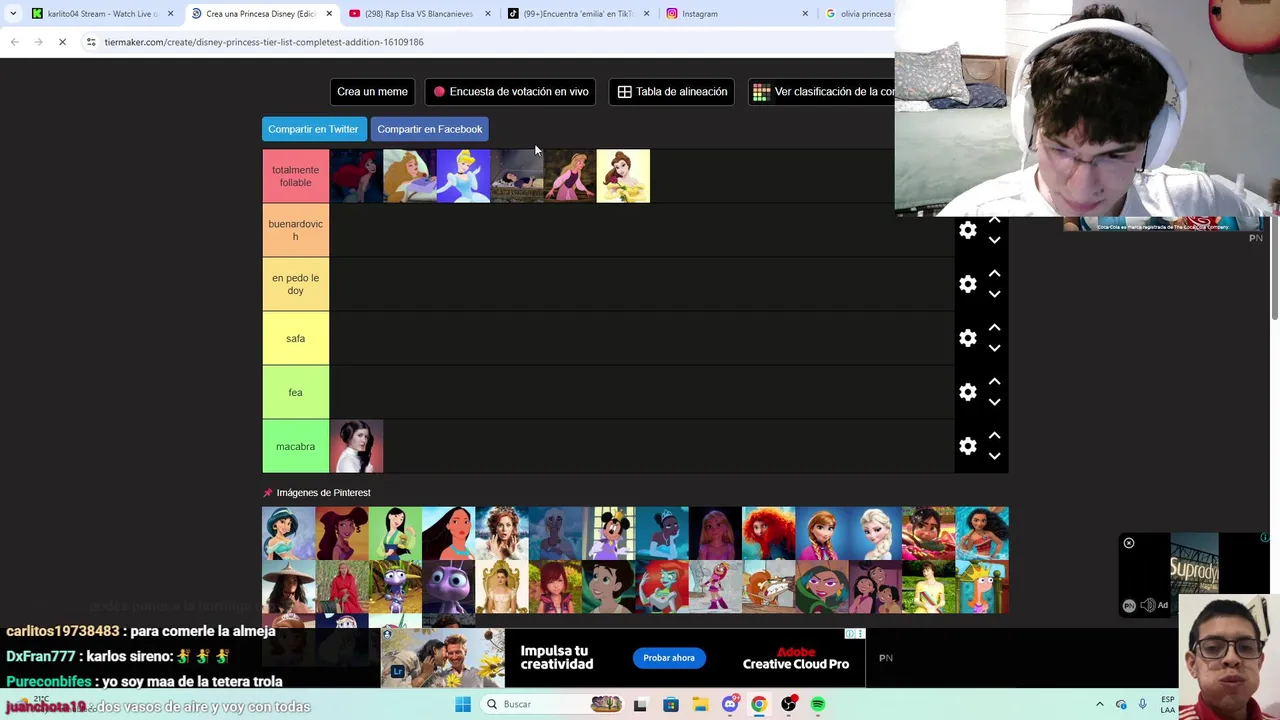Select Belle yellow dress image
Screen dimensions: 1280x720
[x=623, y=176]
